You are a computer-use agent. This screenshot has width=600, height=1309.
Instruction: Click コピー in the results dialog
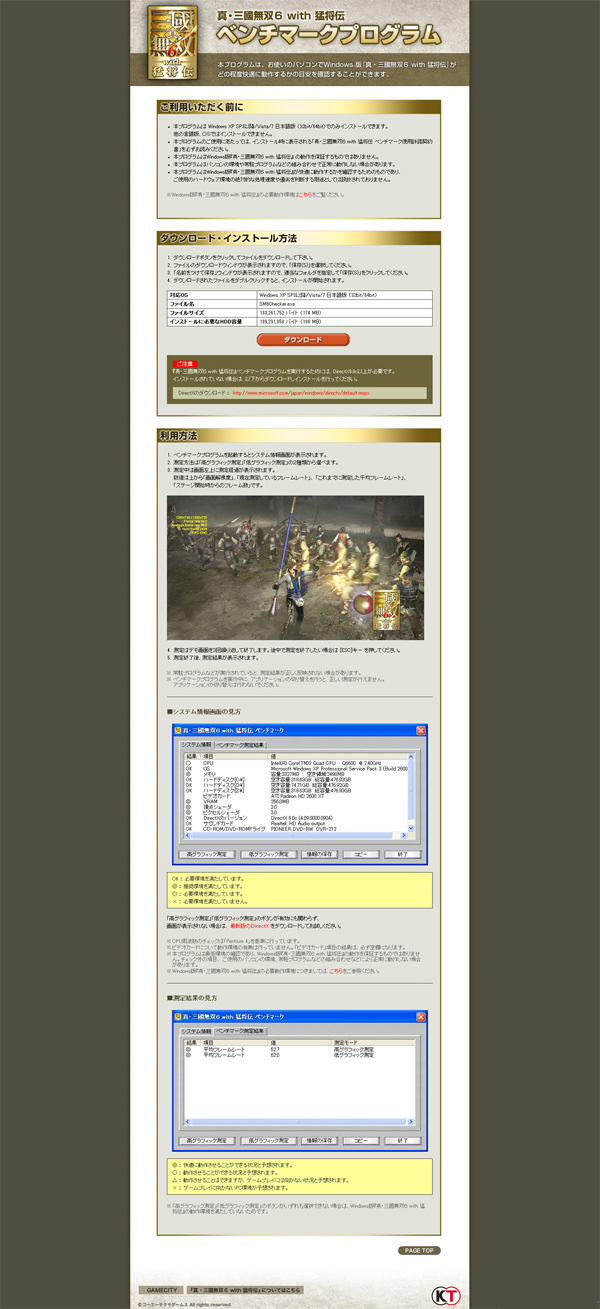pos(361,1139)
